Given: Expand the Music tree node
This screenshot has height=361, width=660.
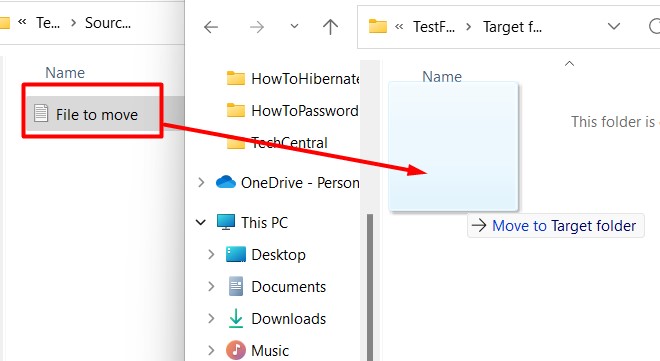Looking at the screenshot, I should point(211,350).
